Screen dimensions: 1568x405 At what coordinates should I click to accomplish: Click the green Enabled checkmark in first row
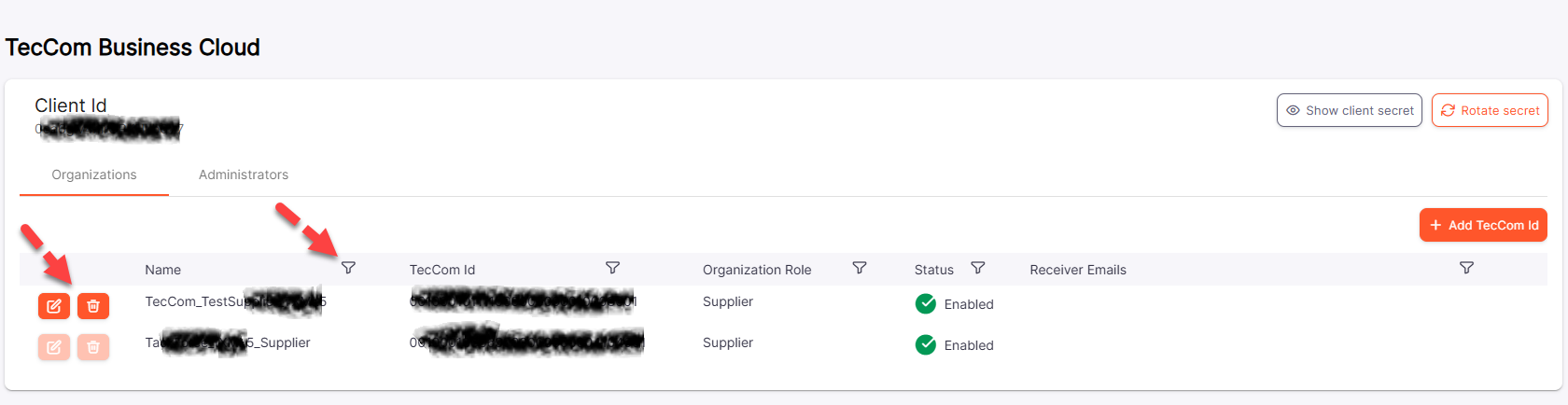pyautogui.click(x=926, y=304)
